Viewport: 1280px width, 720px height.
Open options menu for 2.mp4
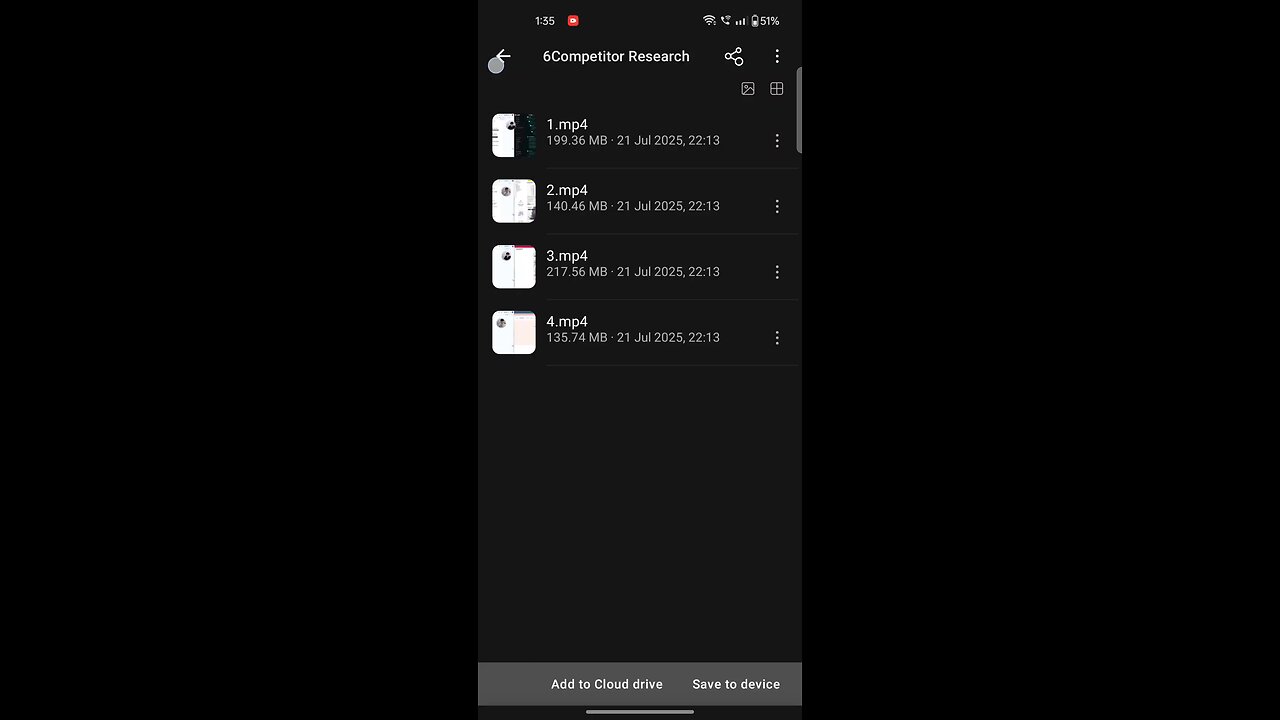pos(777,206)
